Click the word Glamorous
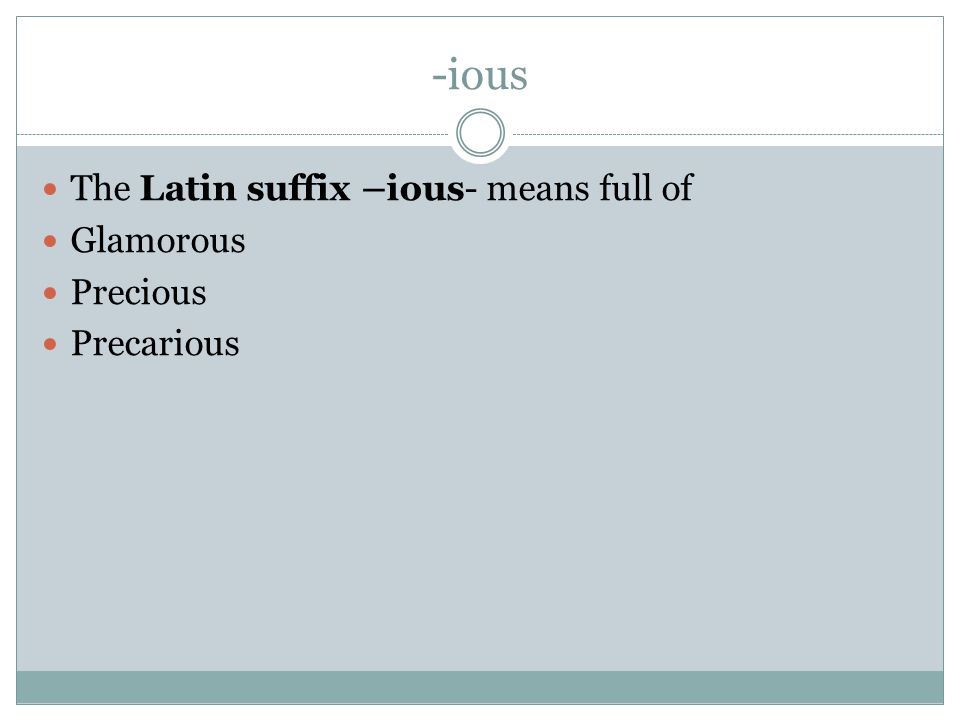960x720 pixels. coord(158,240)
